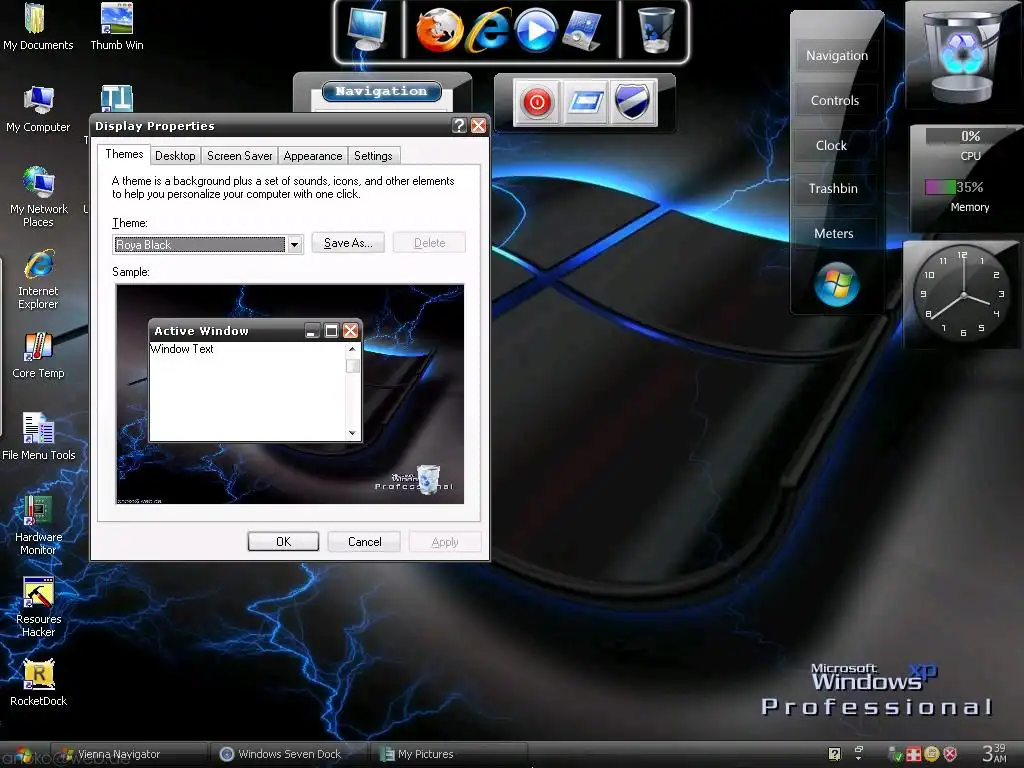Viewport: 1024px width, 768px height.
Task: Select Trashbin in the sidebar panel
Action: pos(833,189)
